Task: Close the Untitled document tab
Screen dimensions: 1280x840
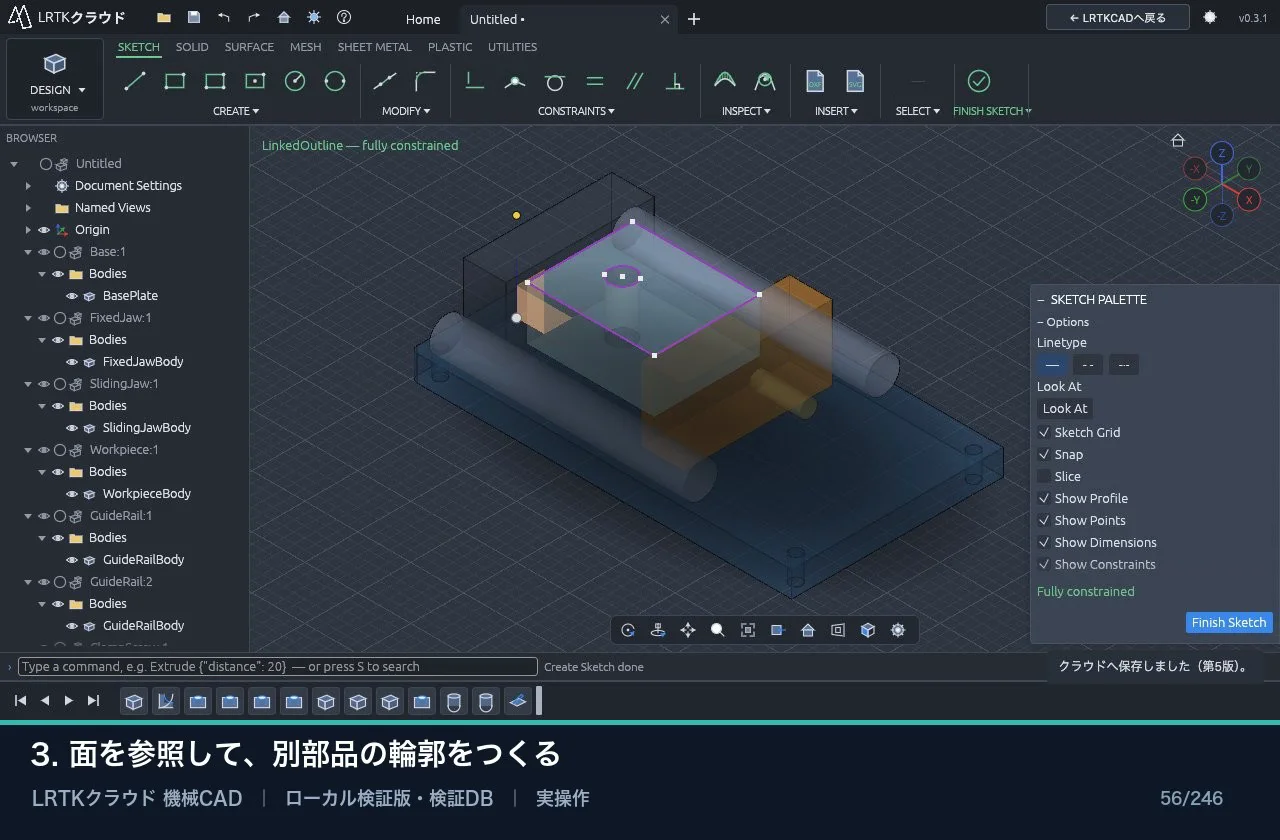Action: point(666,19)
